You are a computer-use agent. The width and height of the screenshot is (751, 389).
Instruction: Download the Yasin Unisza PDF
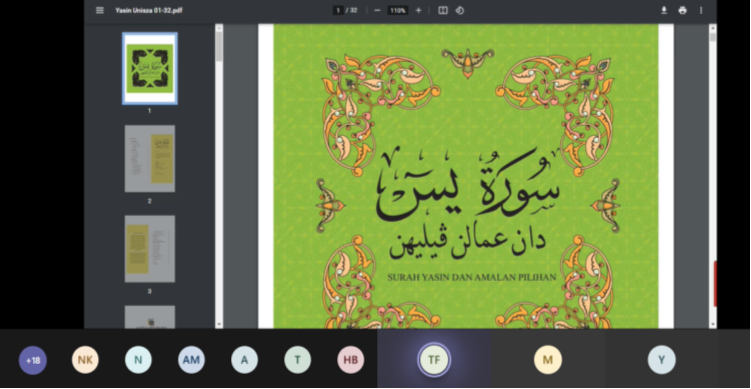pos(664,11)
